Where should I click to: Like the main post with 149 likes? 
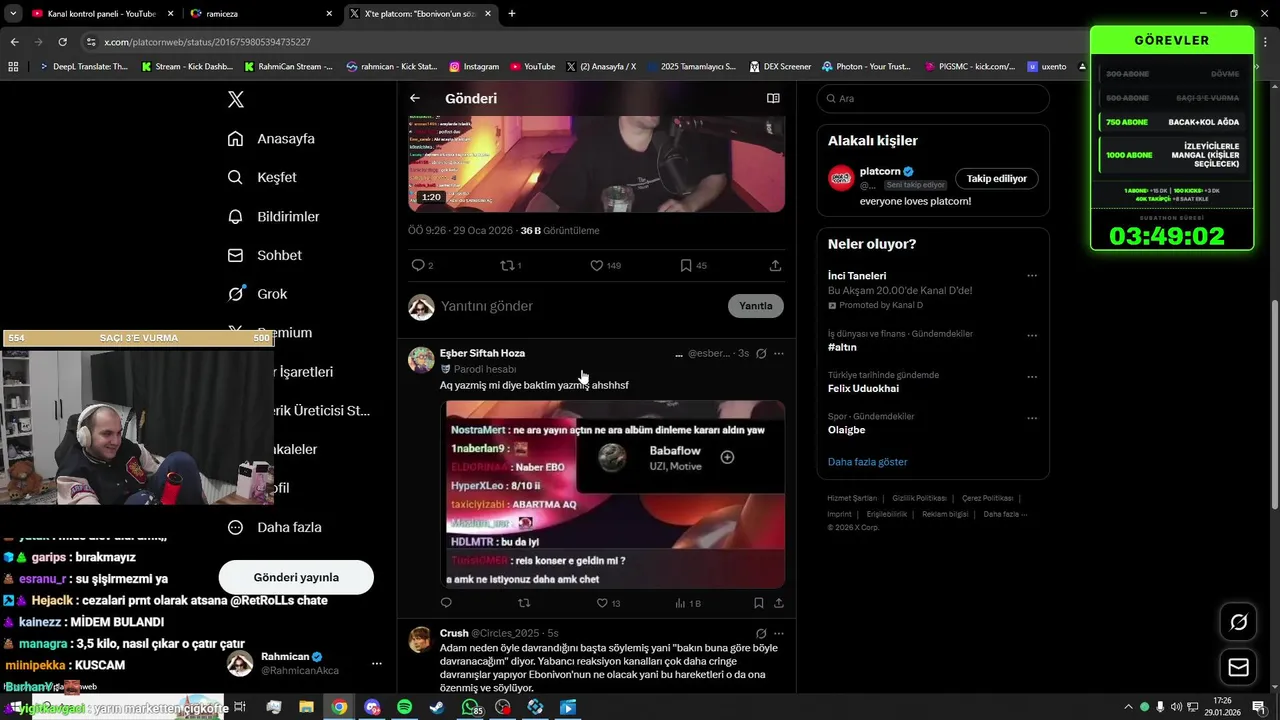[x=597, y=265]
